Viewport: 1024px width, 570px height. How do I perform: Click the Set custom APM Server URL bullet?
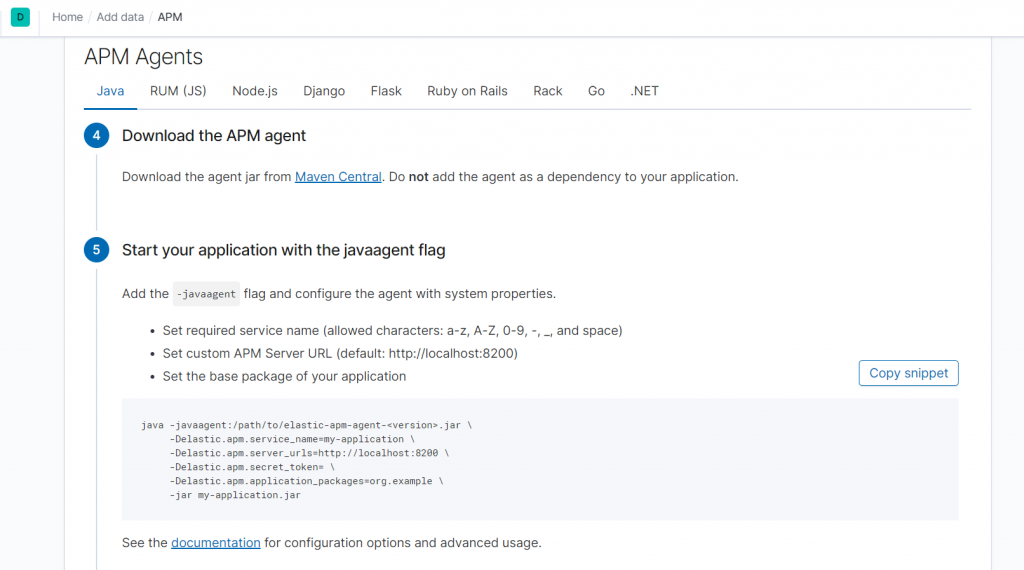pos(340,354)
